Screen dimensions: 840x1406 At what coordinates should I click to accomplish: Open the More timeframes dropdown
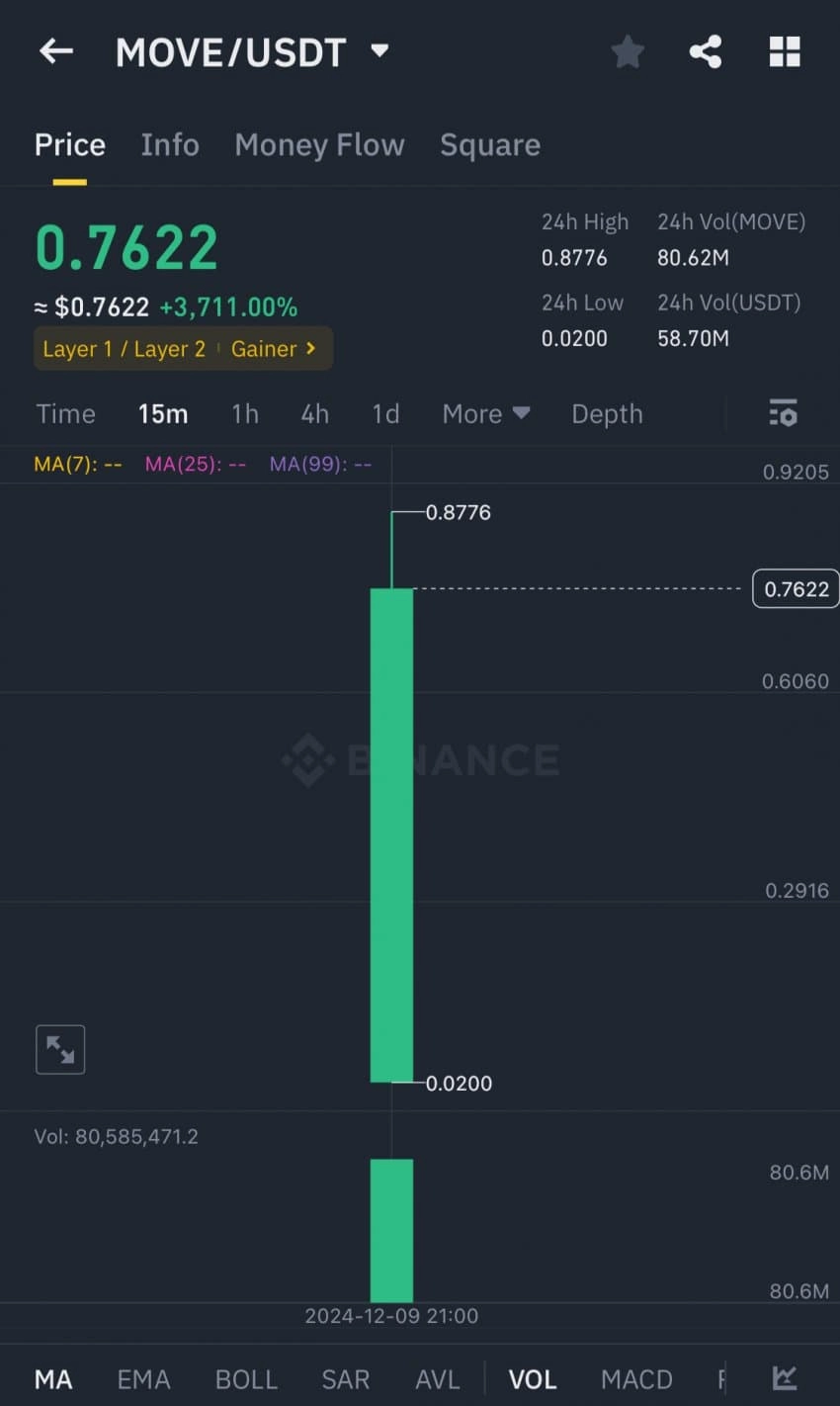pos(485,413)
